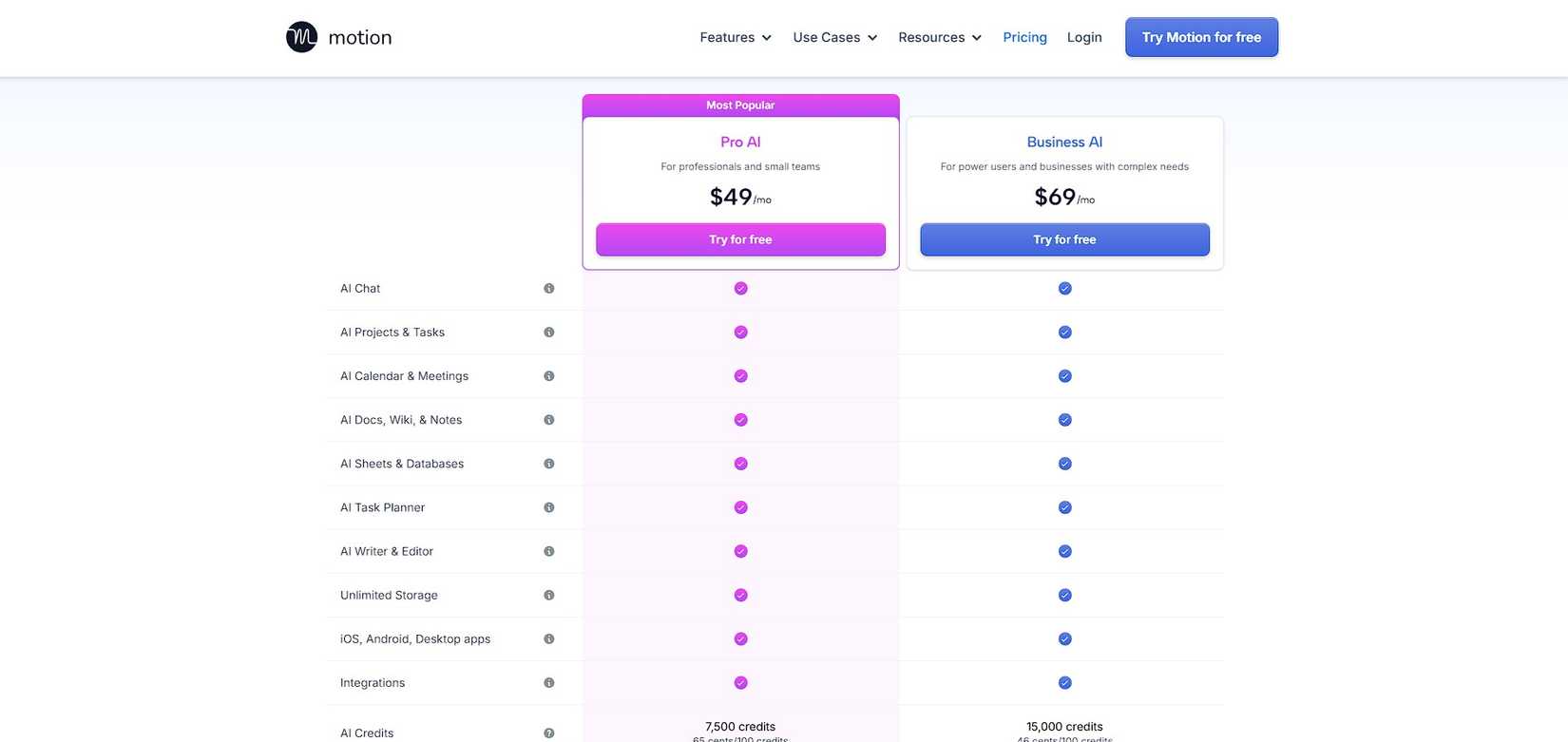
Task: Open info icon for AI Chat
Action: pos(549,289)
